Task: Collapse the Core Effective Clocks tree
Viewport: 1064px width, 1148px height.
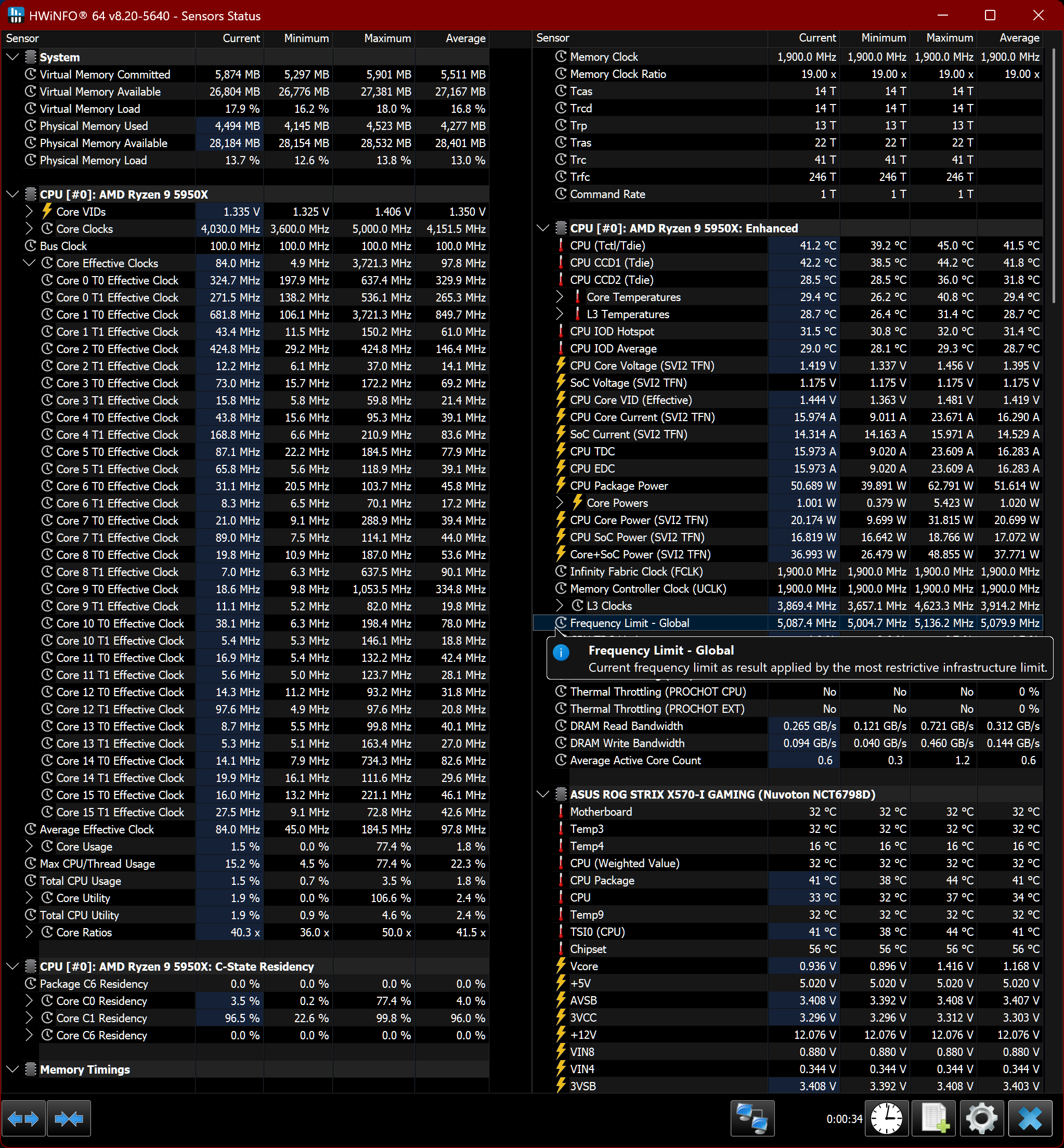Action: (x=29, y=263)
